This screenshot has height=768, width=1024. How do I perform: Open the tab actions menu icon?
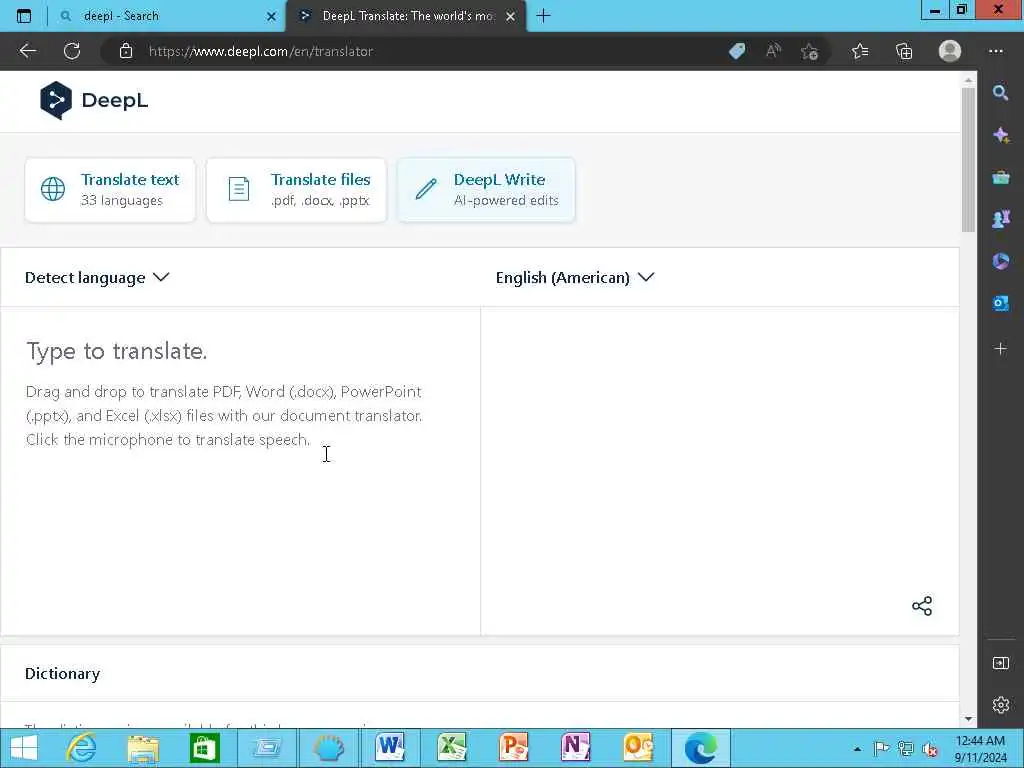pyautogui.click(x=24, y=16)
